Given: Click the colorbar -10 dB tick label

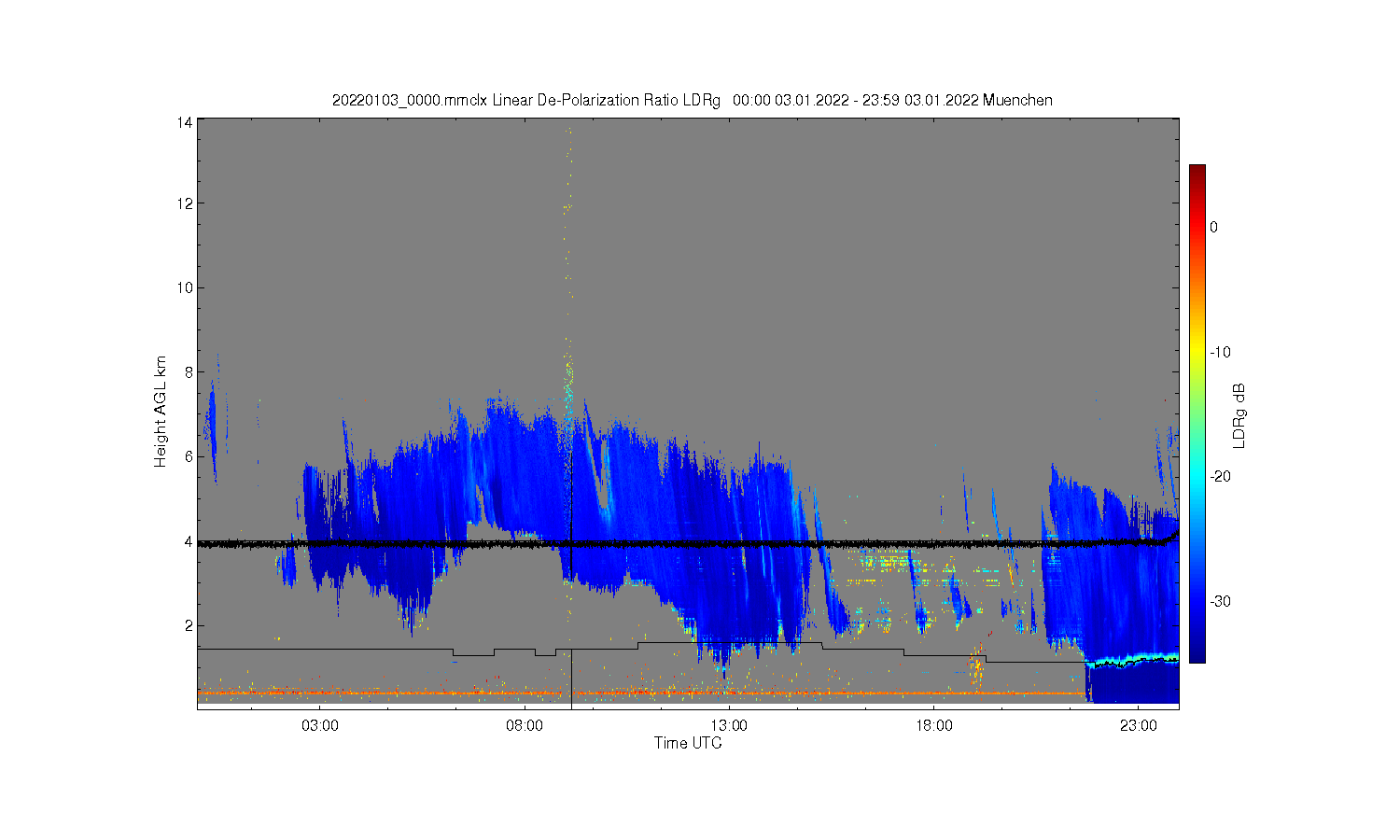Looking at the screenshot, I should point(1220,352).
